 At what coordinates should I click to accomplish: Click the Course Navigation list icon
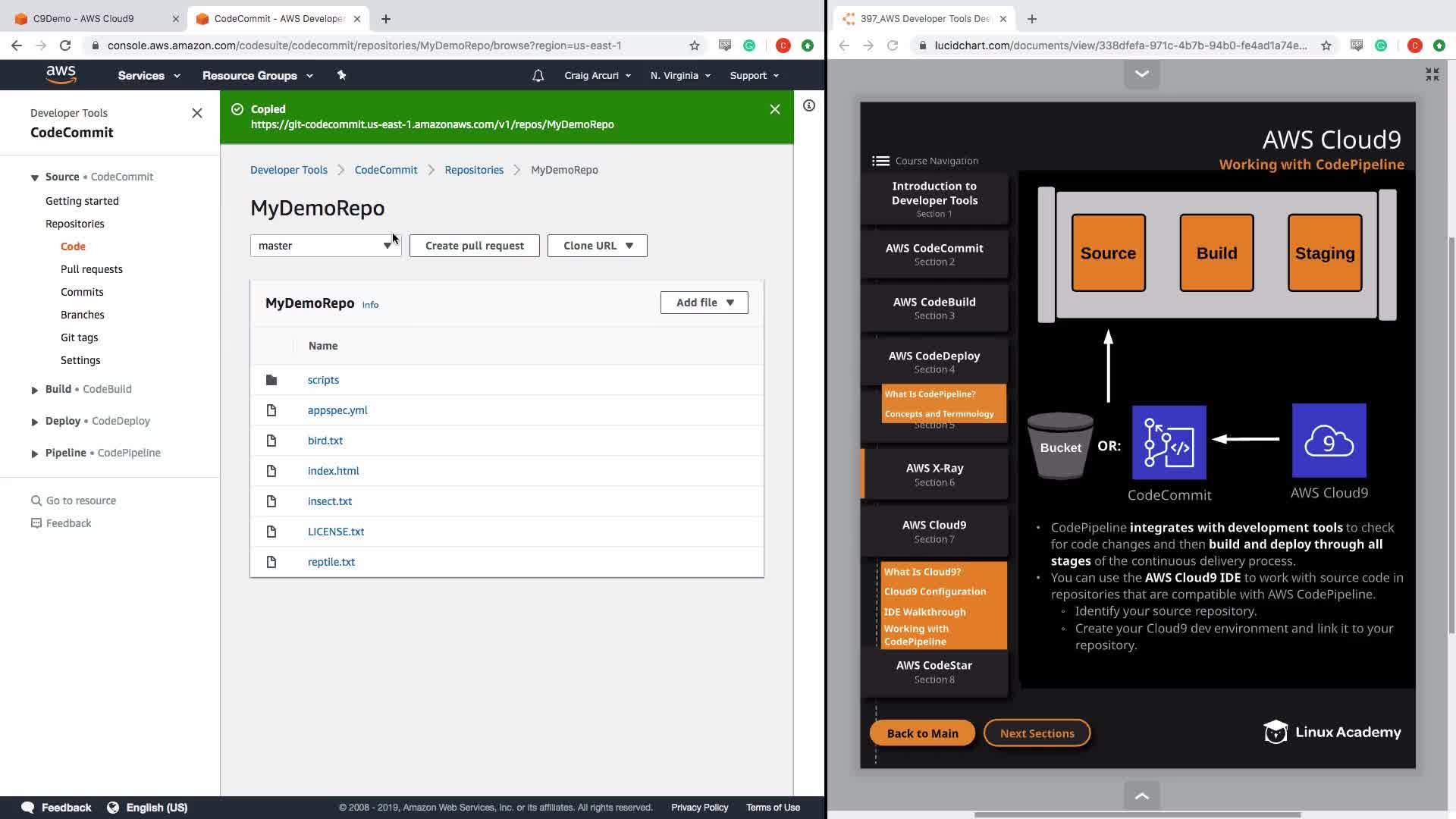880,161
